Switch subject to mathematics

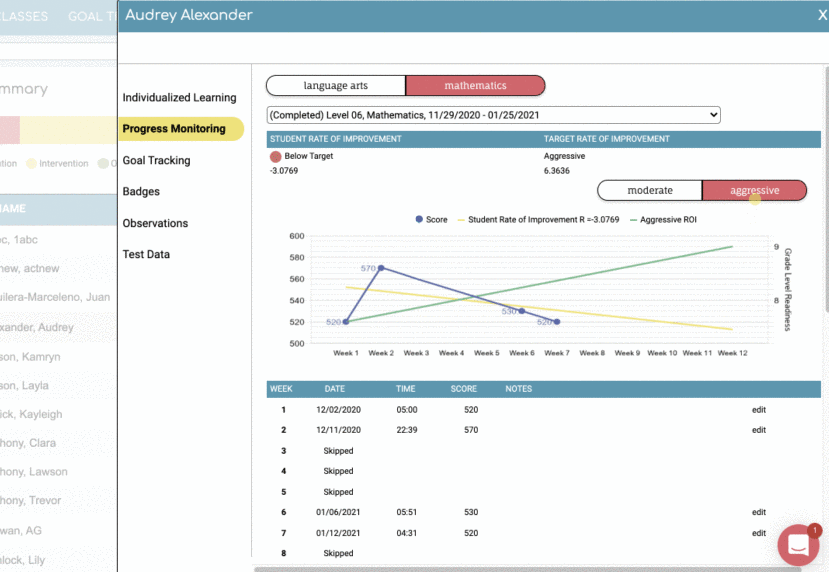coord(475,86)
